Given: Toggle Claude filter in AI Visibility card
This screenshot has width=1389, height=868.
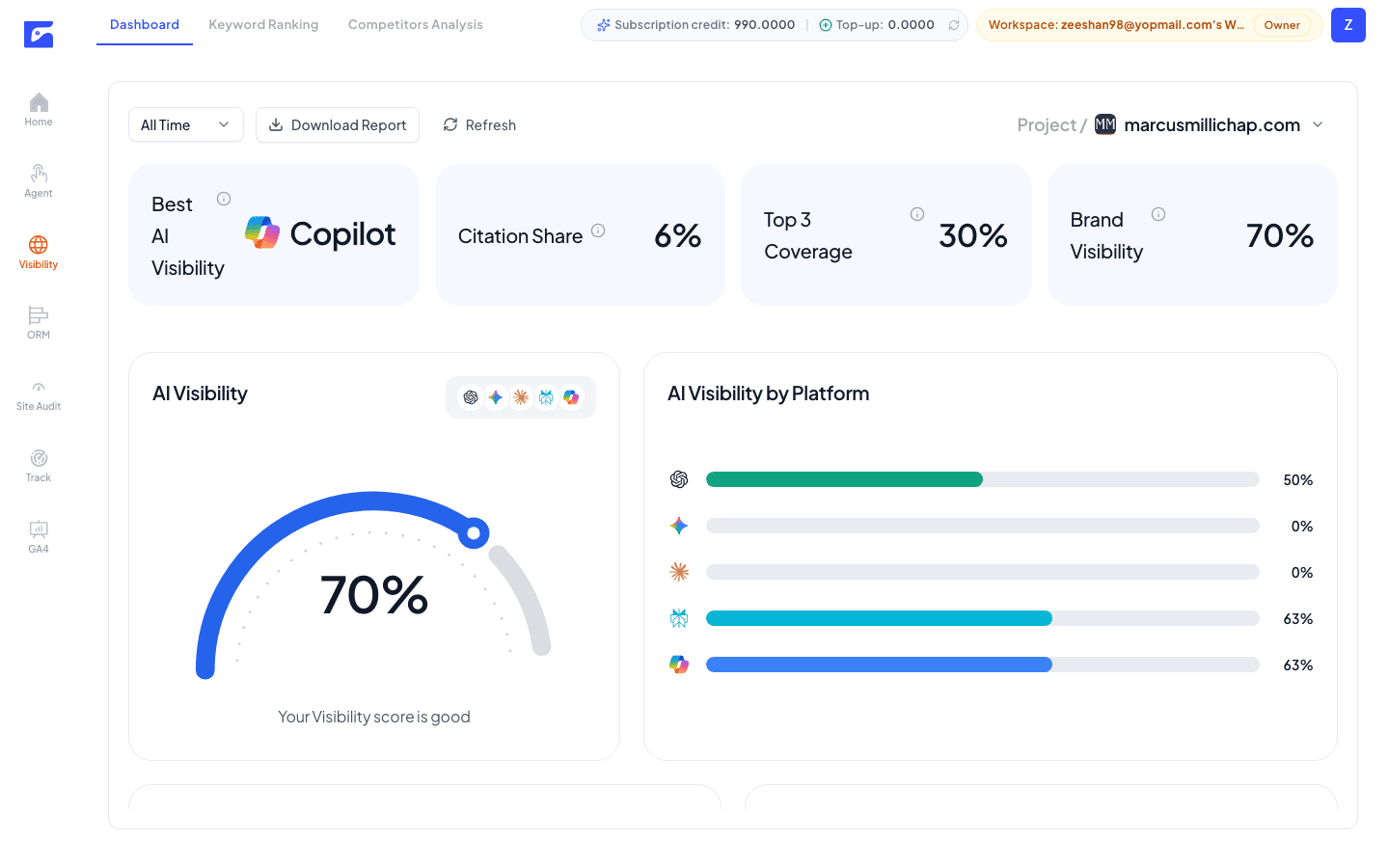Looking at the screenshot, I should point(521,397).
